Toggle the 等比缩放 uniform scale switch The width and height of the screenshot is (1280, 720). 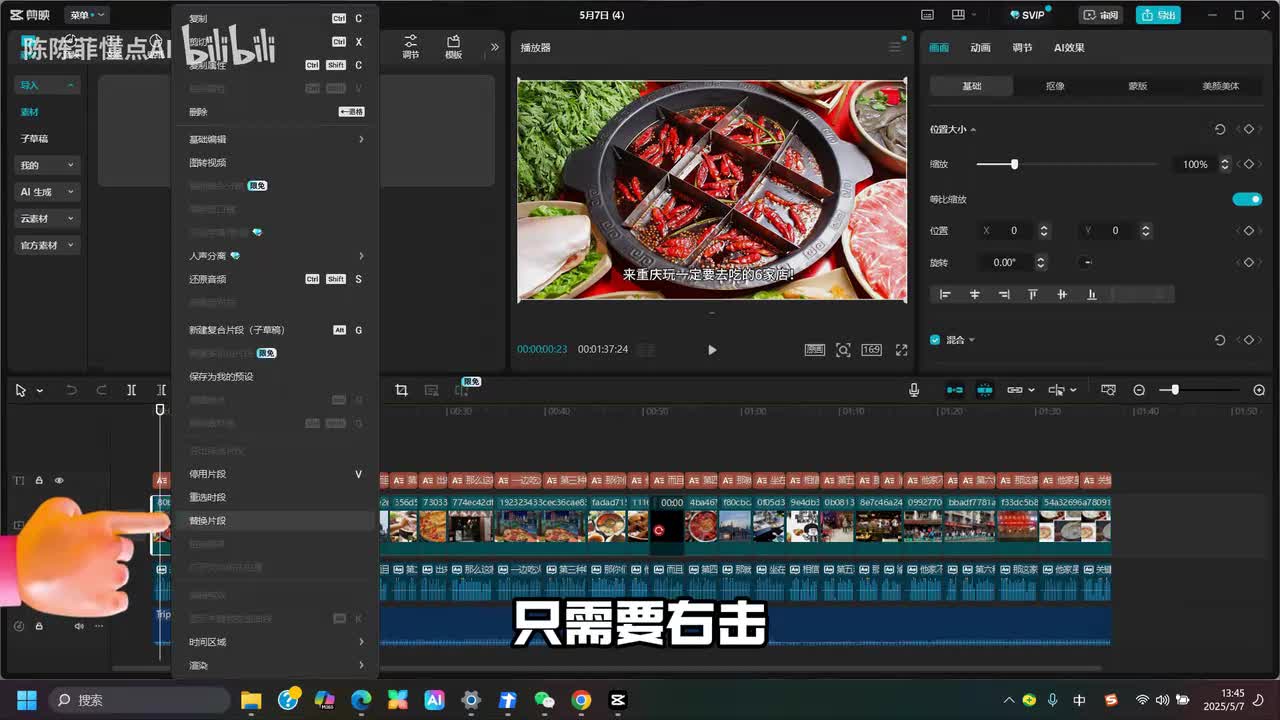click(1246, 199)
